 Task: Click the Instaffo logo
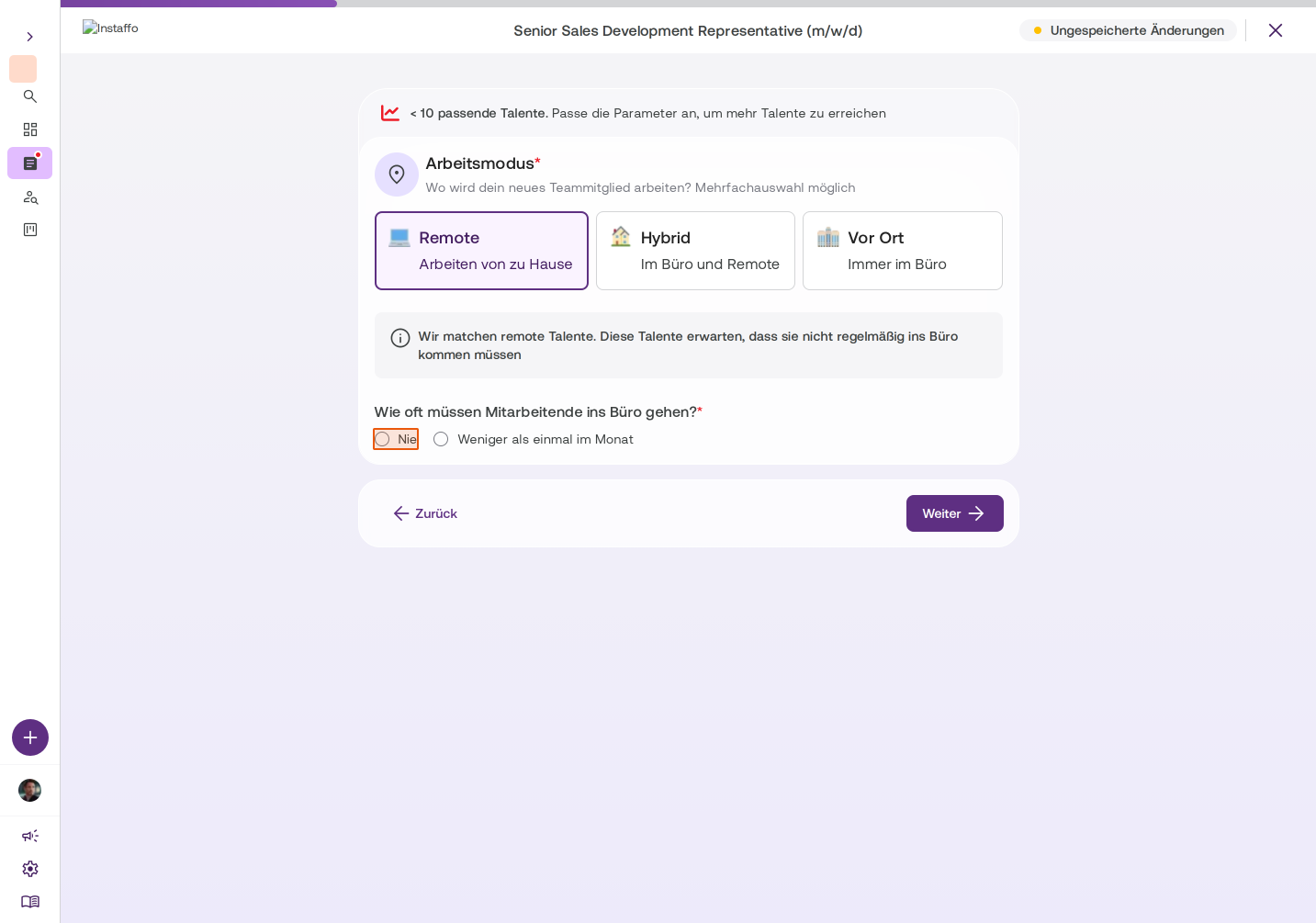(110, 28)
